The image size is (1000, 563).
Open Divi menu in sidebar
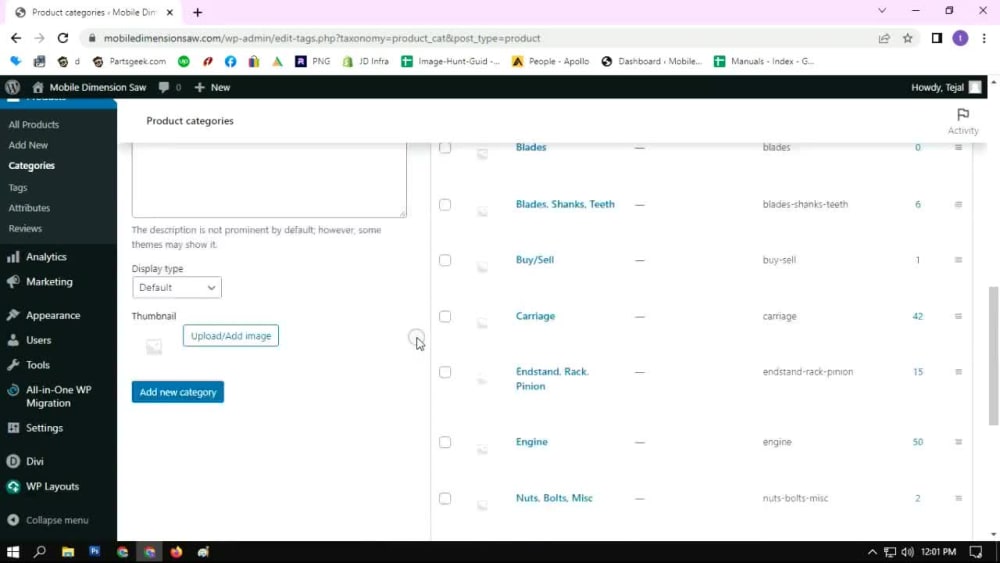[34, 462]
